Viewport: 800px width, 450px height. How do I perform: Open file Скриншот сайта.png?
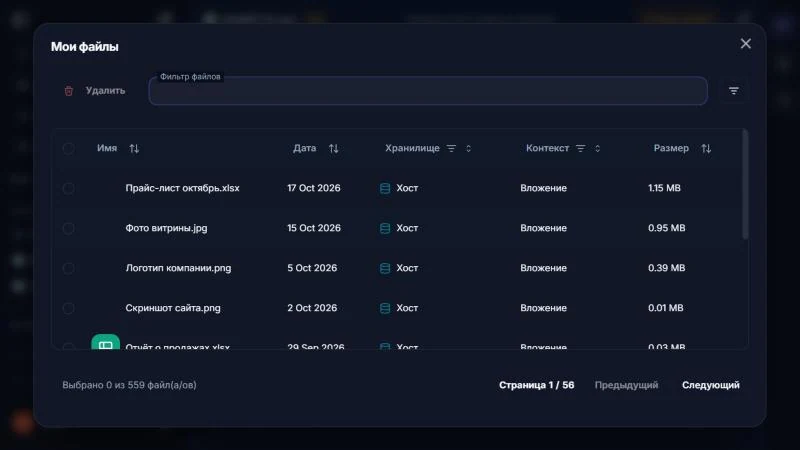coord(173,308)
